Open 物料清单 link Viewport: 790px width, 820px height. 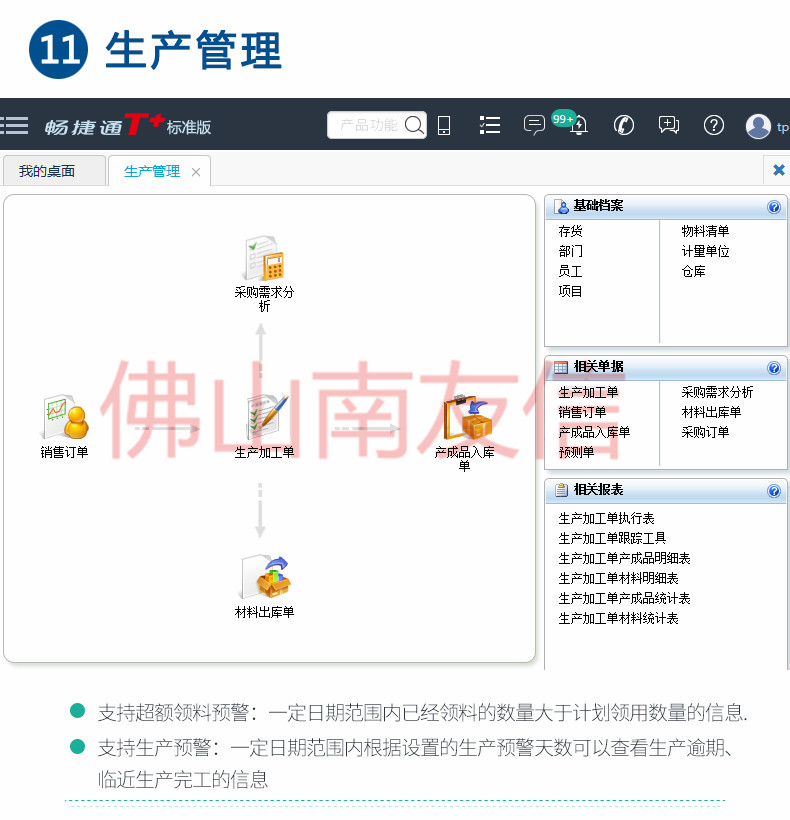[x=705, y=231]
